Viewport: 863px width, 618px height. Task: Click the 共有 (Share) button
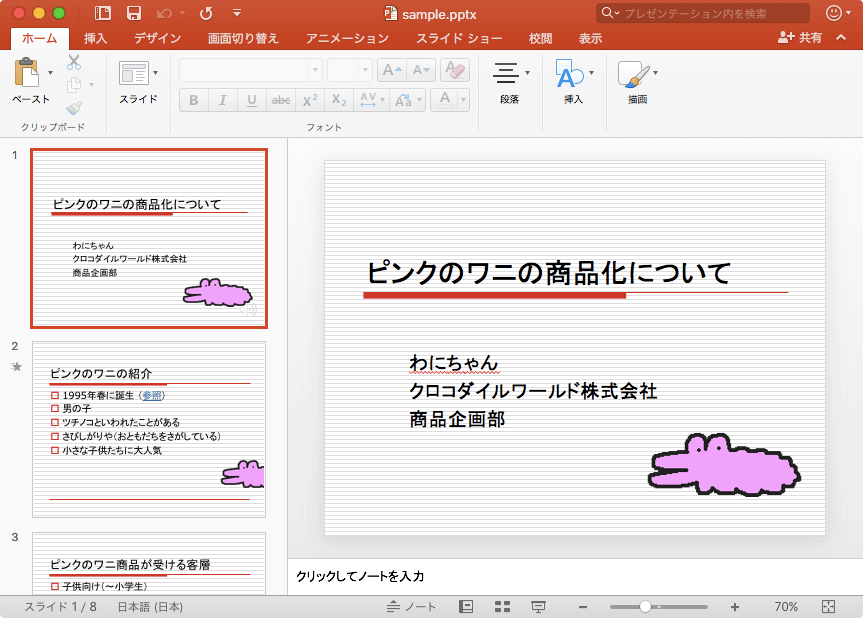tap(800, 38)
